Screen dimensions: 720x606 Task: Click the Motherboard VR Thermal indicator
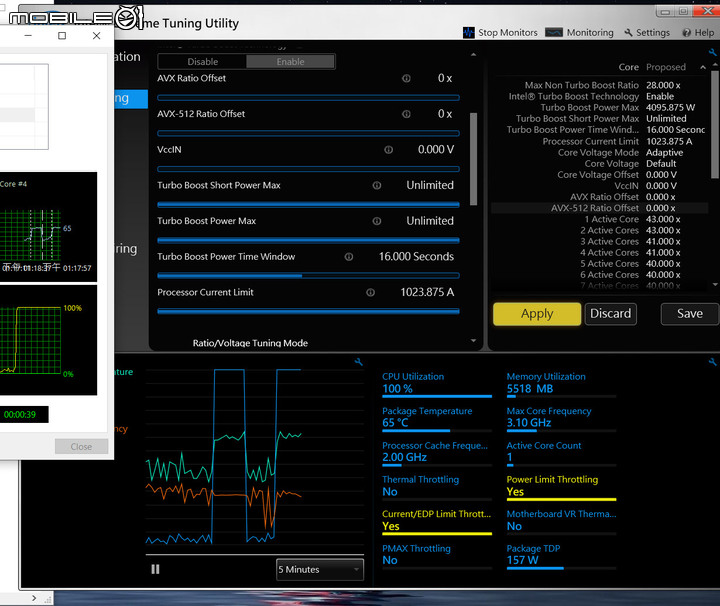click(x=561, y=521)
